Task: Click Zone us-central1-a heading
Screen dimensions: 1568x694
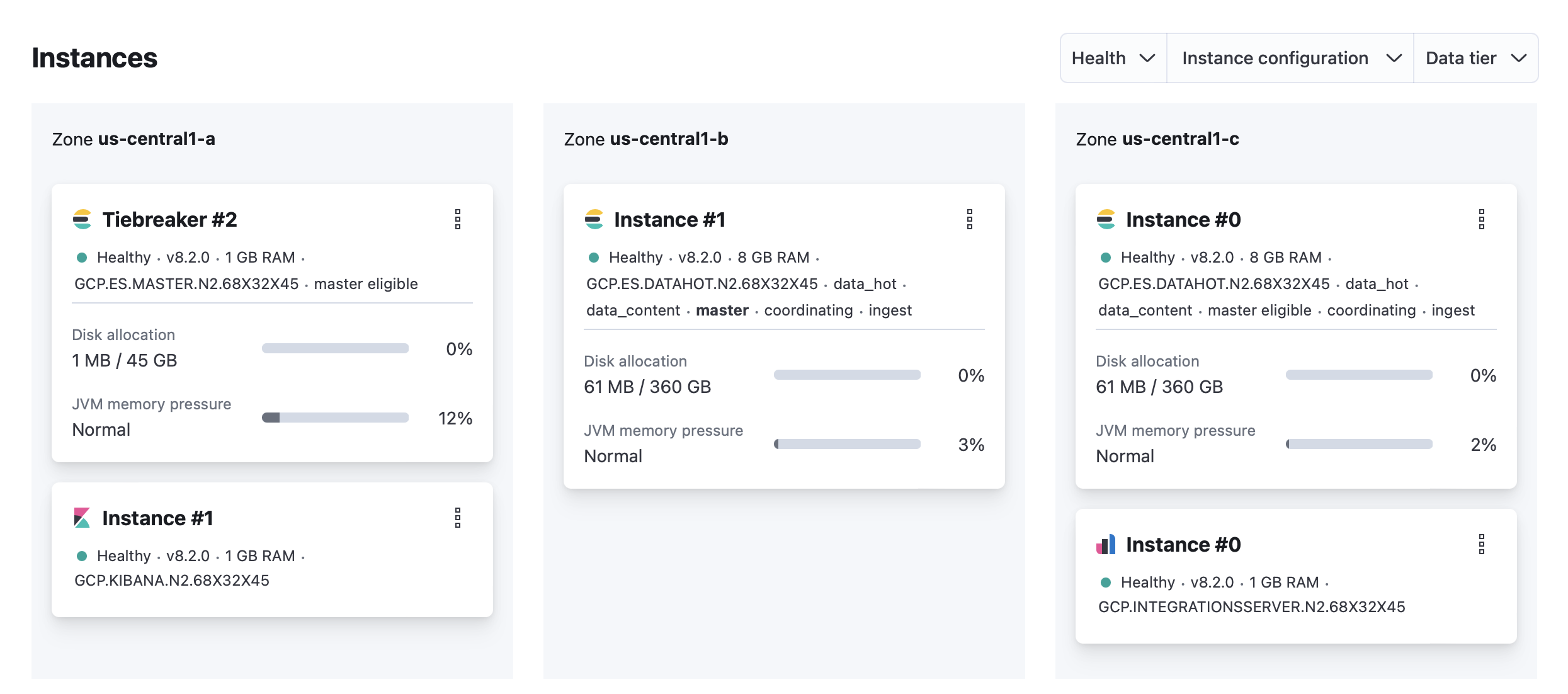Action: (134, 139)
